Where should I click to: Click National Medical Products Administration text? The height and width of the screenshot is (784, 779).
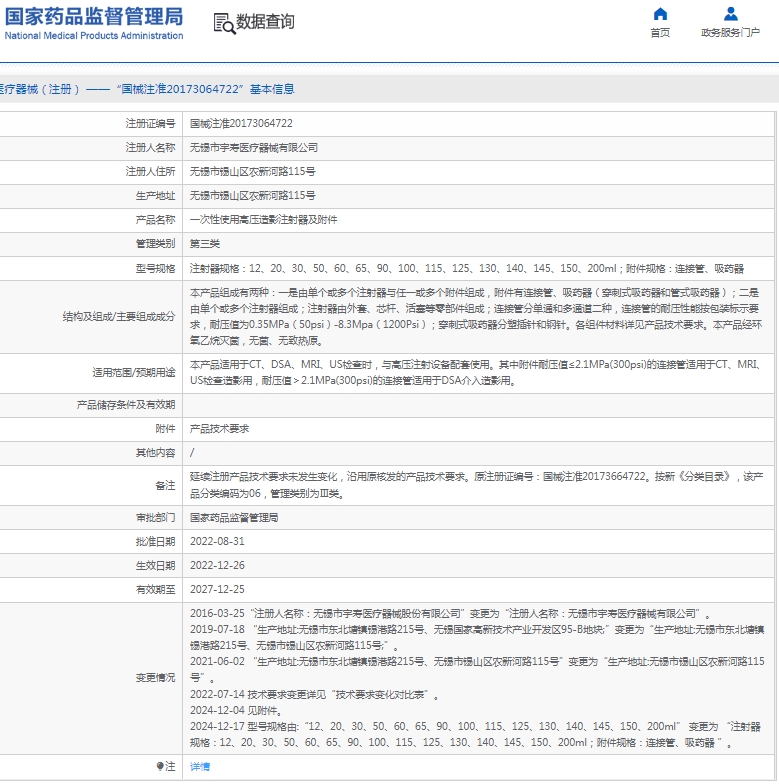pyautogui.click(x=94, y=36)
